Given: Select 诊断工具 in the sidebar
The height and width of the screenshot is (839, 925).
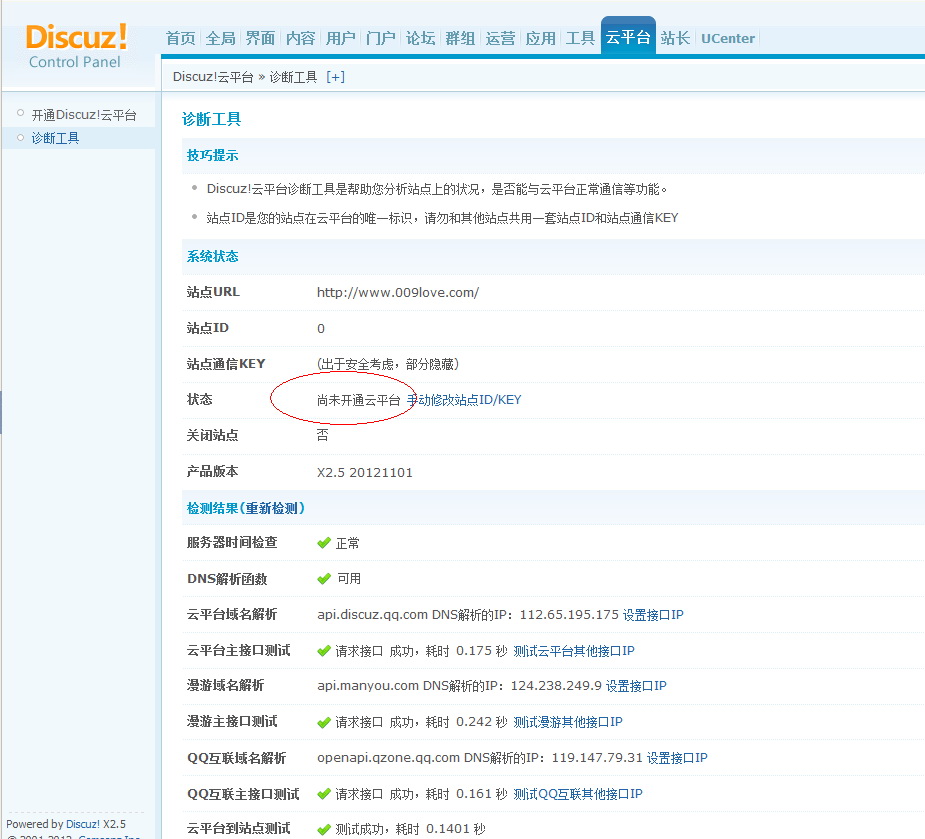Looking at the screenshot, I should (55, 138).
